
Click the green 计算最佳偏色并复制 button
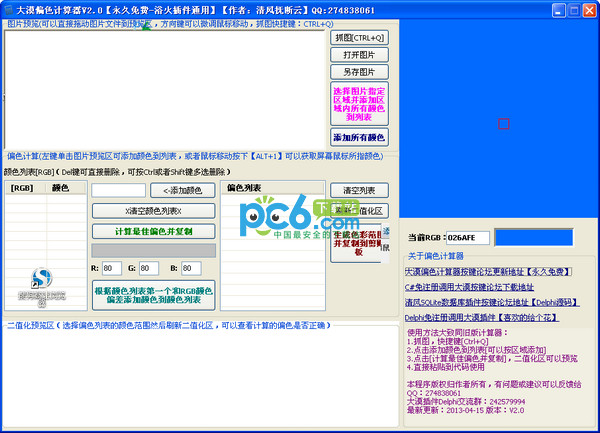coord(154,232)
